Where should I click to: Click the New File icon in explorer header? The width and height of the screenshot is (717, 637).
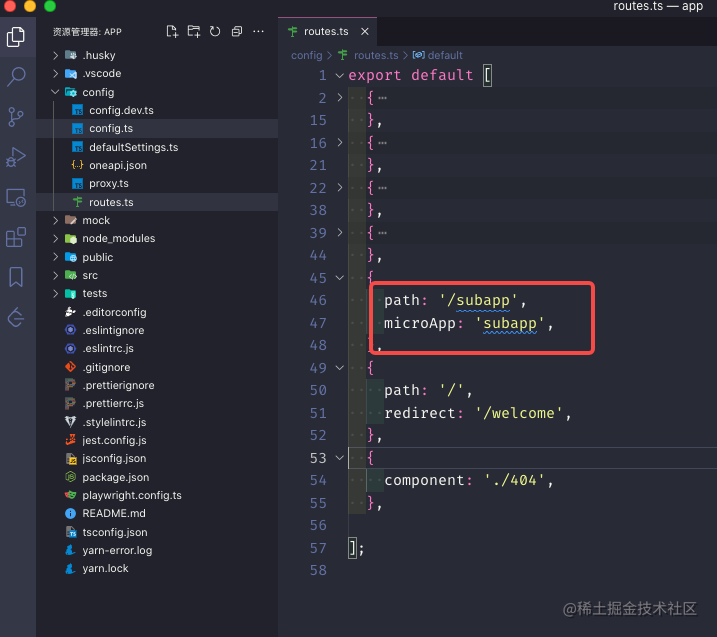172,31
